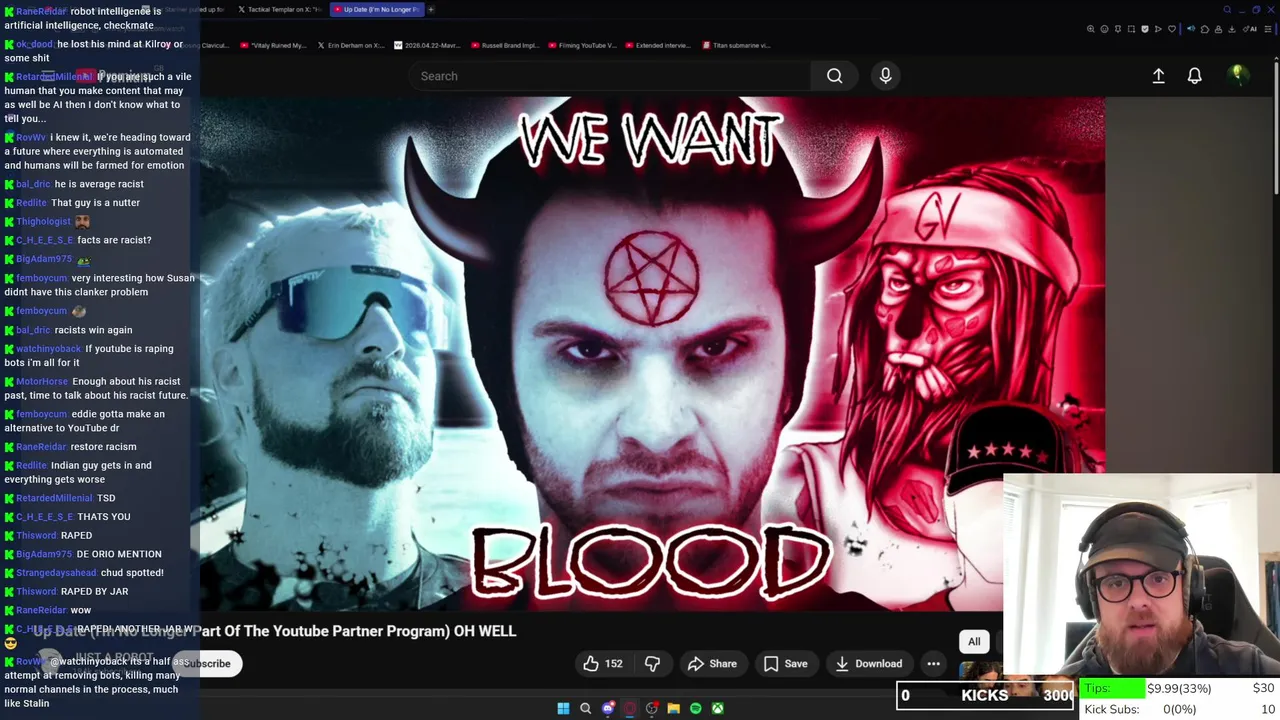The image size is (1280, 720).
Task: Take a snapshot with the selection icon
Action: click(1131, 29)
